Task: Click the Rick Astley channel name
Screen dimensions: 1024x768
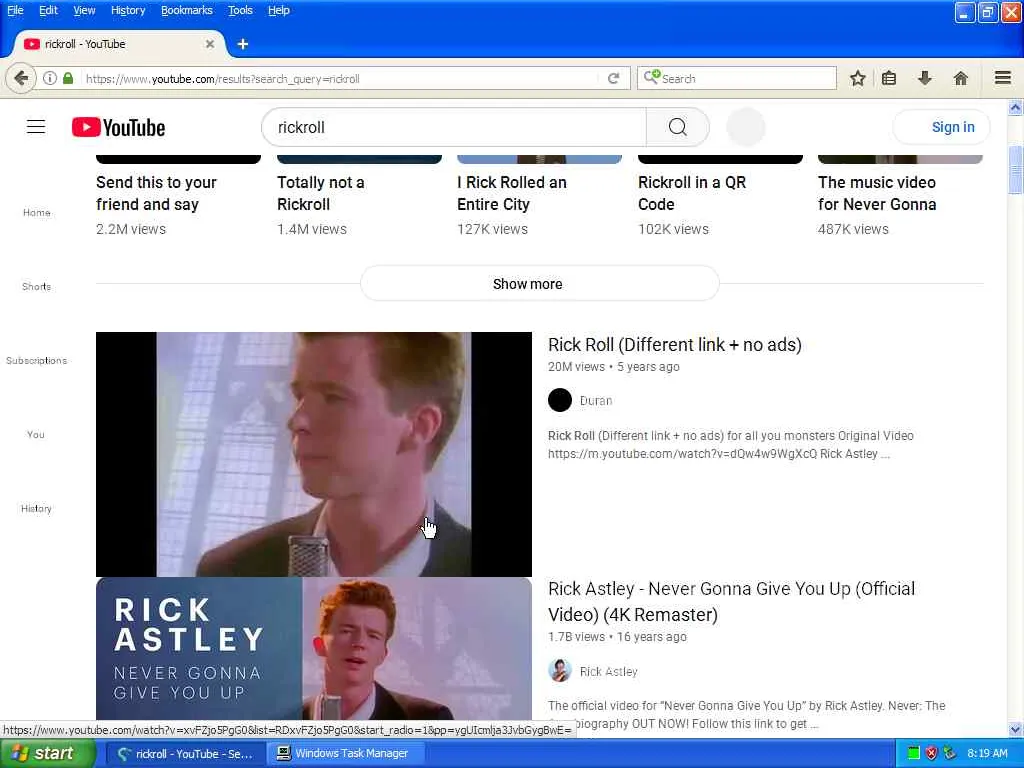Action: pyautogui.click(x=608, y=671)
